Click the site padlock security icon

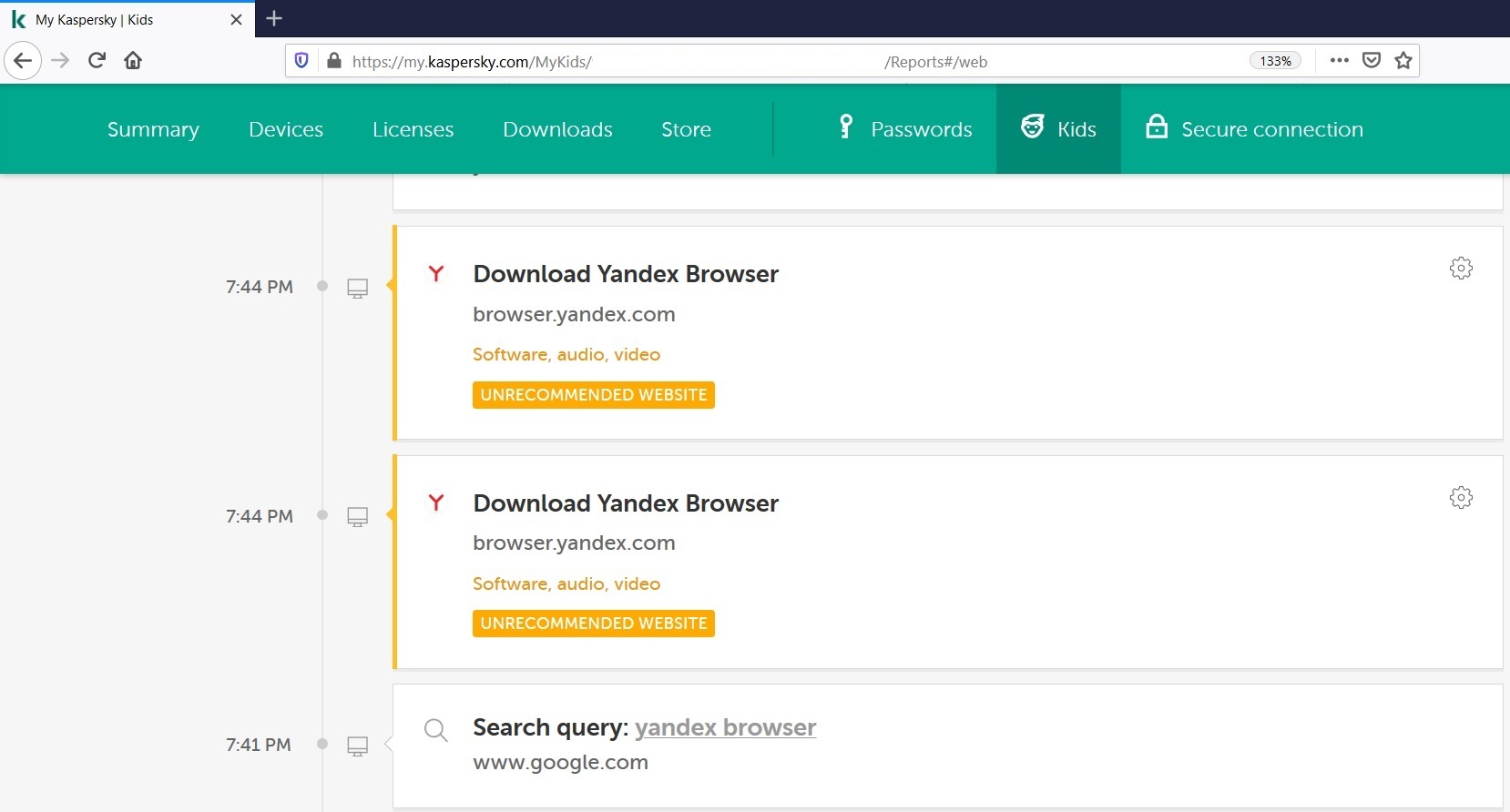[334, 61]
